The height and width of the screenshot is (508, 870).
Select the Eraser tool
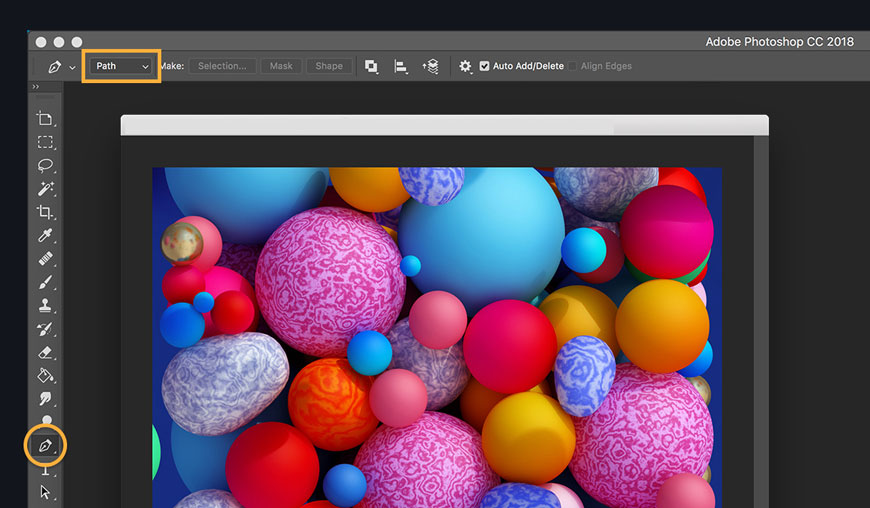tap(45, 352)
